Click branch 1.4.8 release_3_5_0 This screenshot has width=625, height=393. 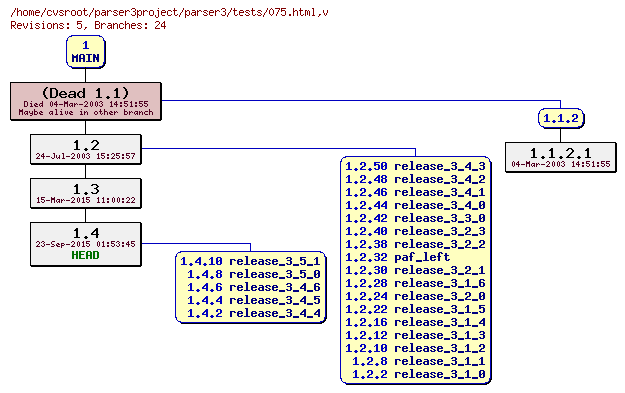point(254,274)
